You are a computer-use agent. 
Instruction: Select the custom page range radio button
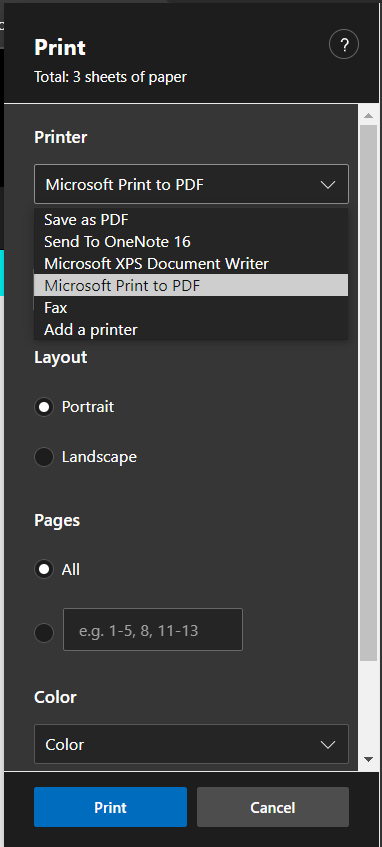coord(44,633)
